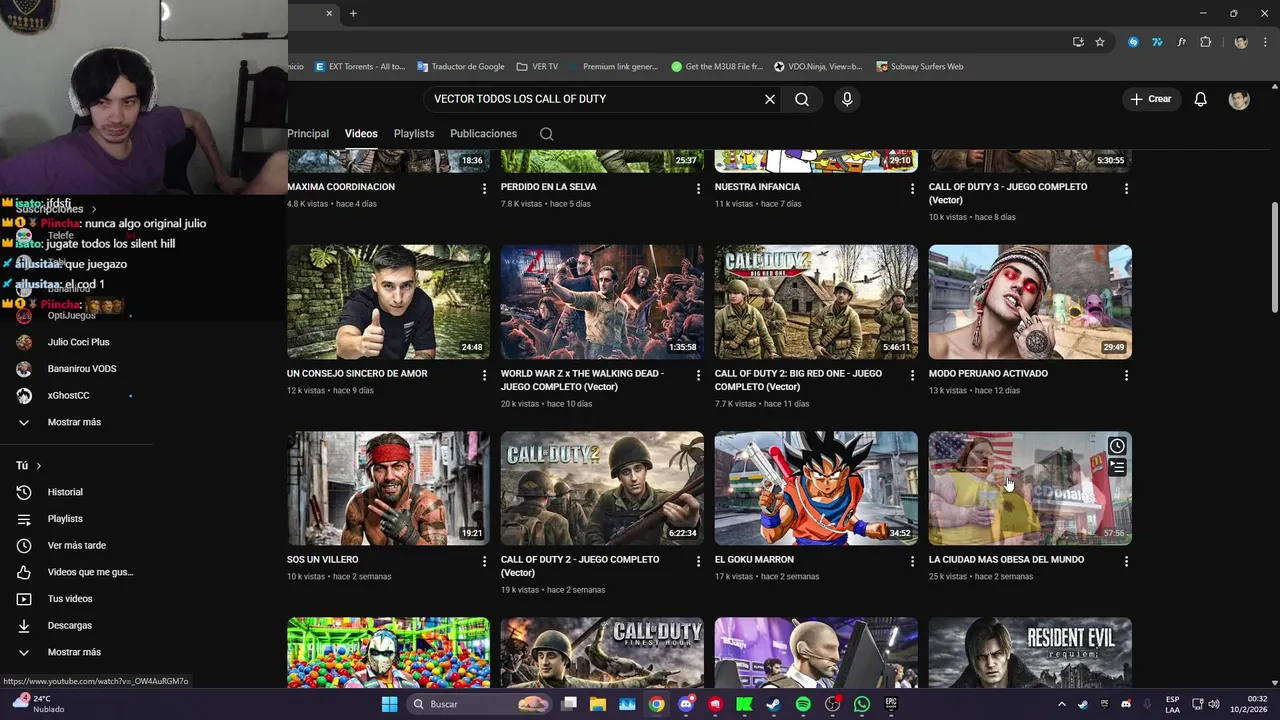Open Subway Surfers Web bookmark
Image resolution: width=1280 pixels, height=720 pixels.
920,67
